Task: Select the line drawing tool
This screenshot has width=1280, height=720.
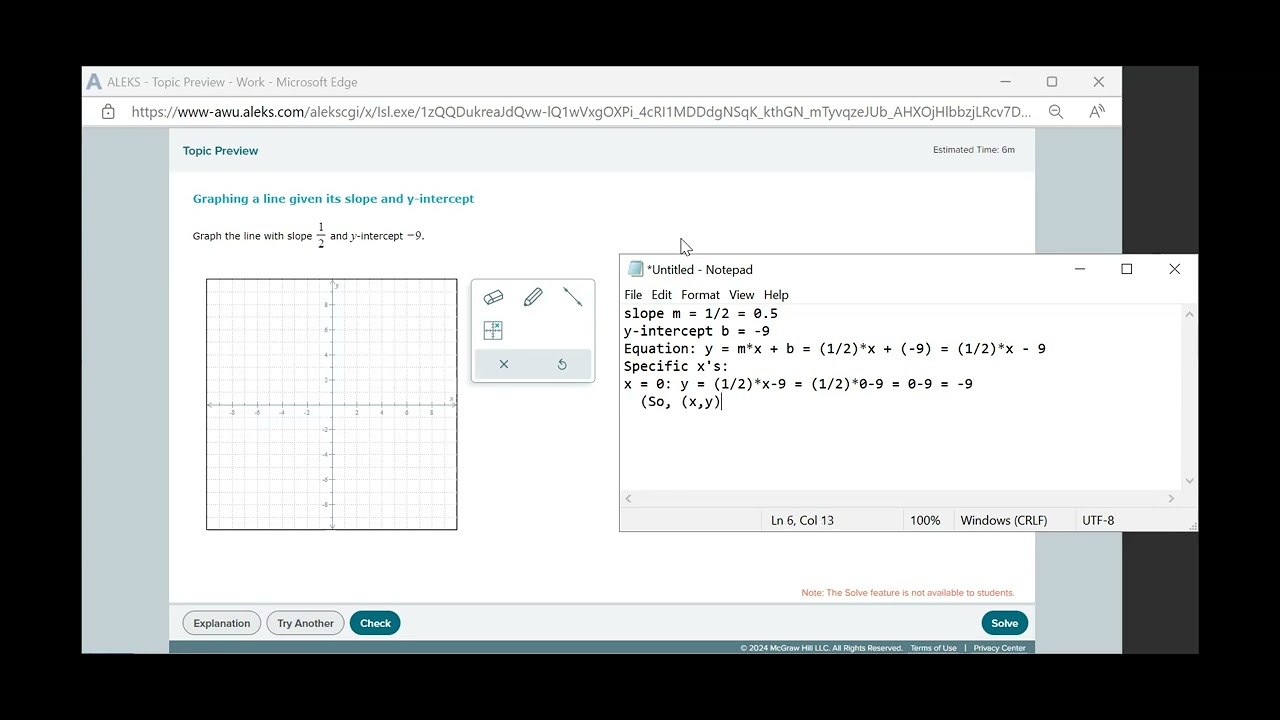Action: click(572, 297)
